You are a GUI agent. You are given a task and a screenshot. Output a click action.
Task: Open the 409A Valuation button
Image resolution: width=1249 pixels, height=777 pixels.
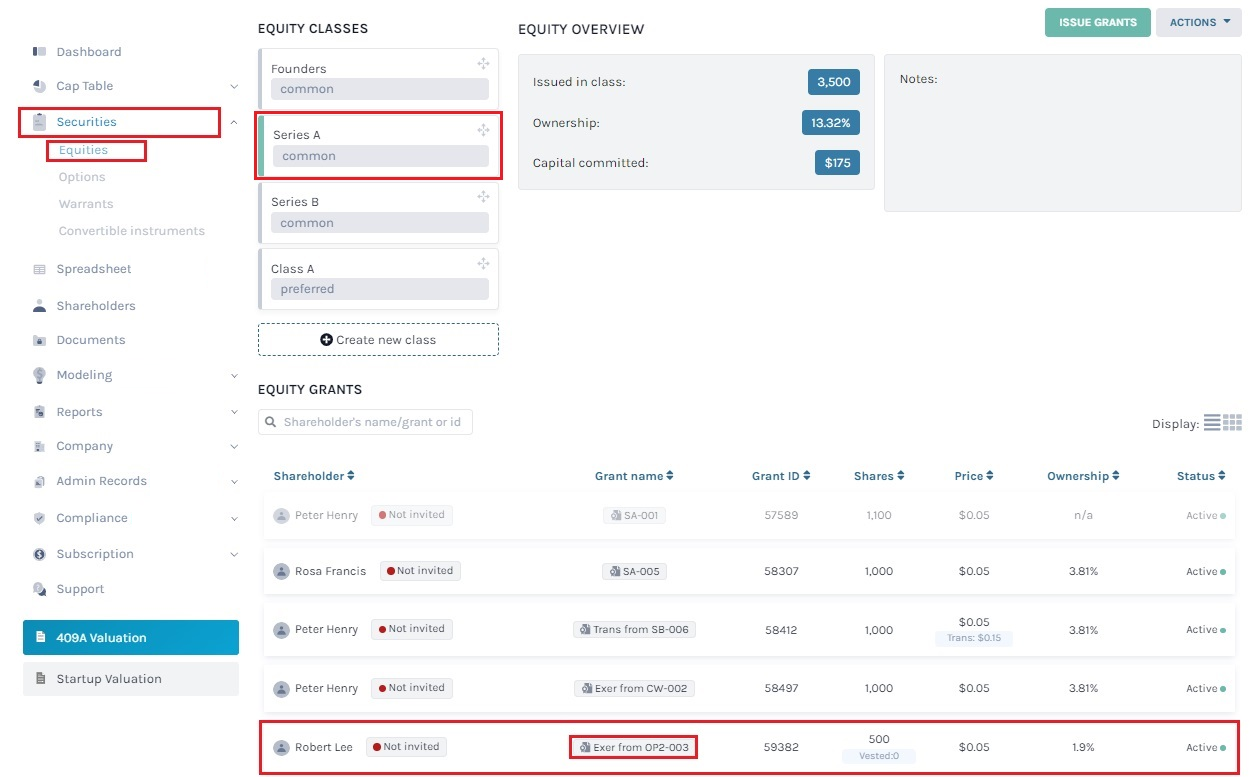pos(131,637)
